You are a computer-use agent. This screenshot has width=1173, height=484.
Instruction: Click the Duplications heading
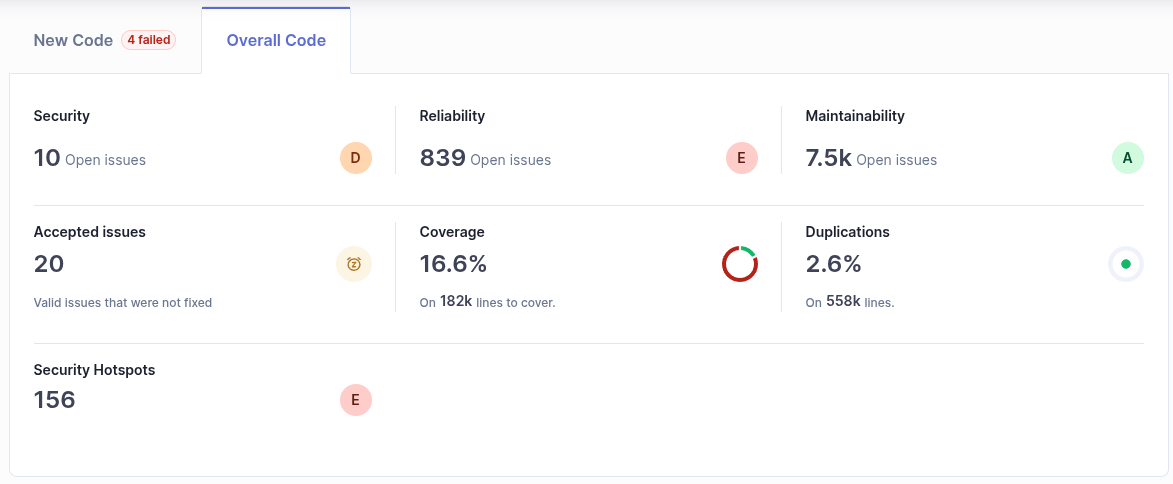point(848,232)
